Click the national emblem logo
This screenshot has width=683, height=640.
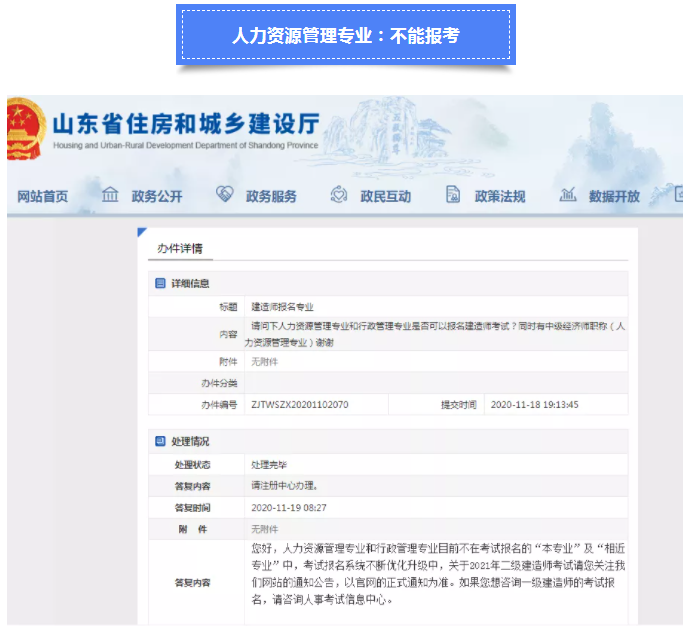point(23,129)
